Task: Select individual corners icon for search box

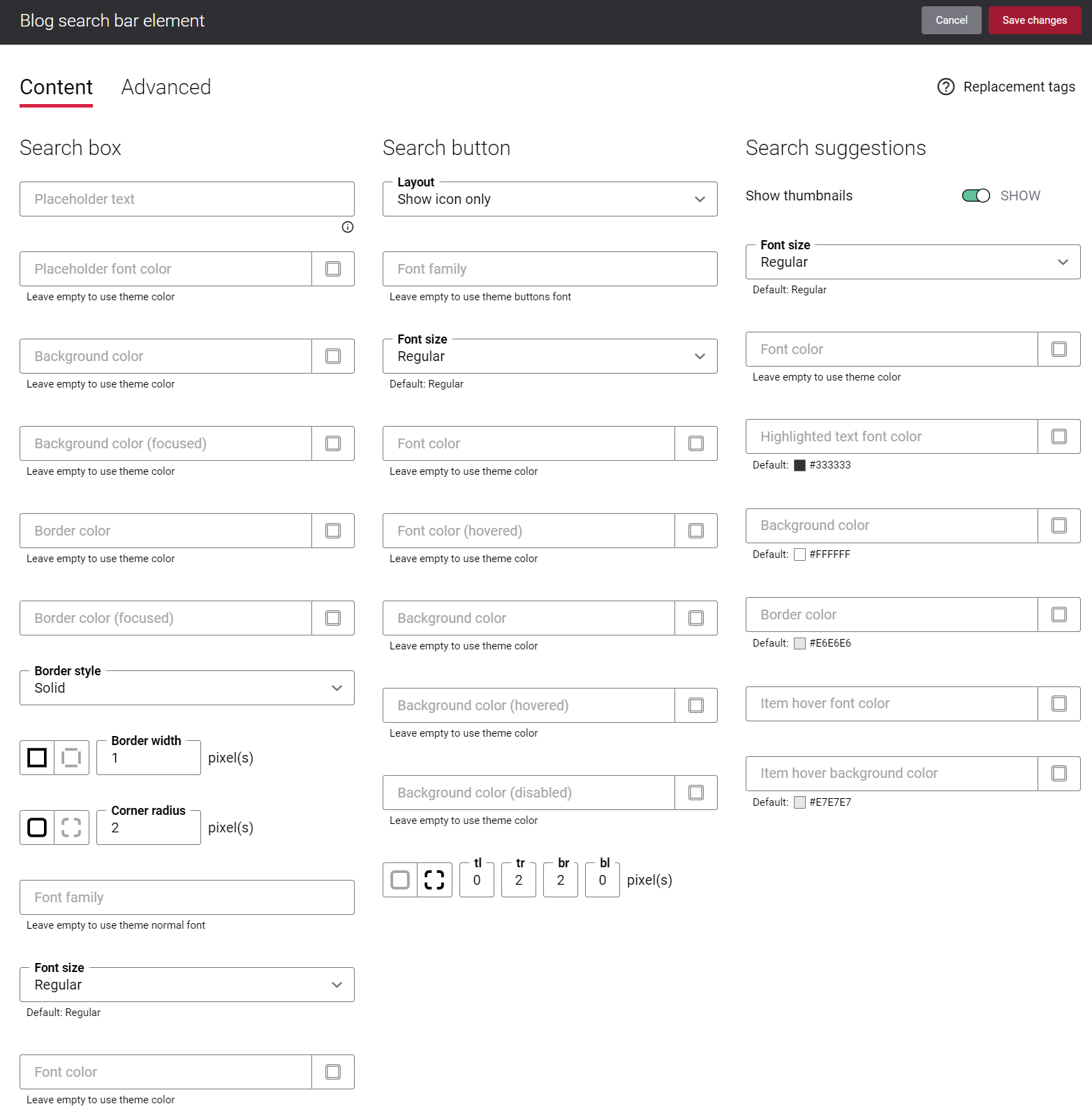Action: point(71,827)
